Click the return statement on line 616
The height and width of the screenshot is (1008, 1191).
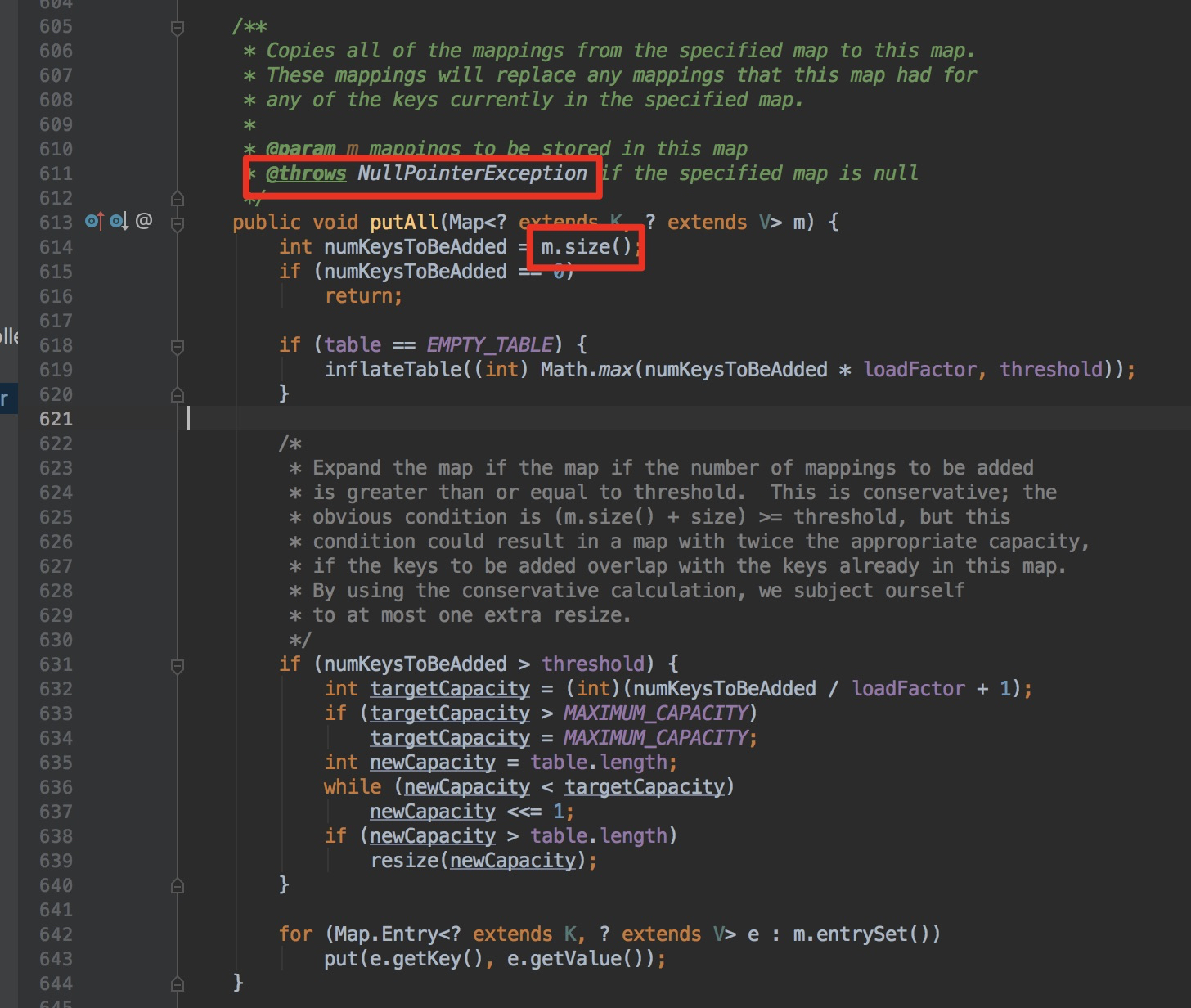(363, 296)
